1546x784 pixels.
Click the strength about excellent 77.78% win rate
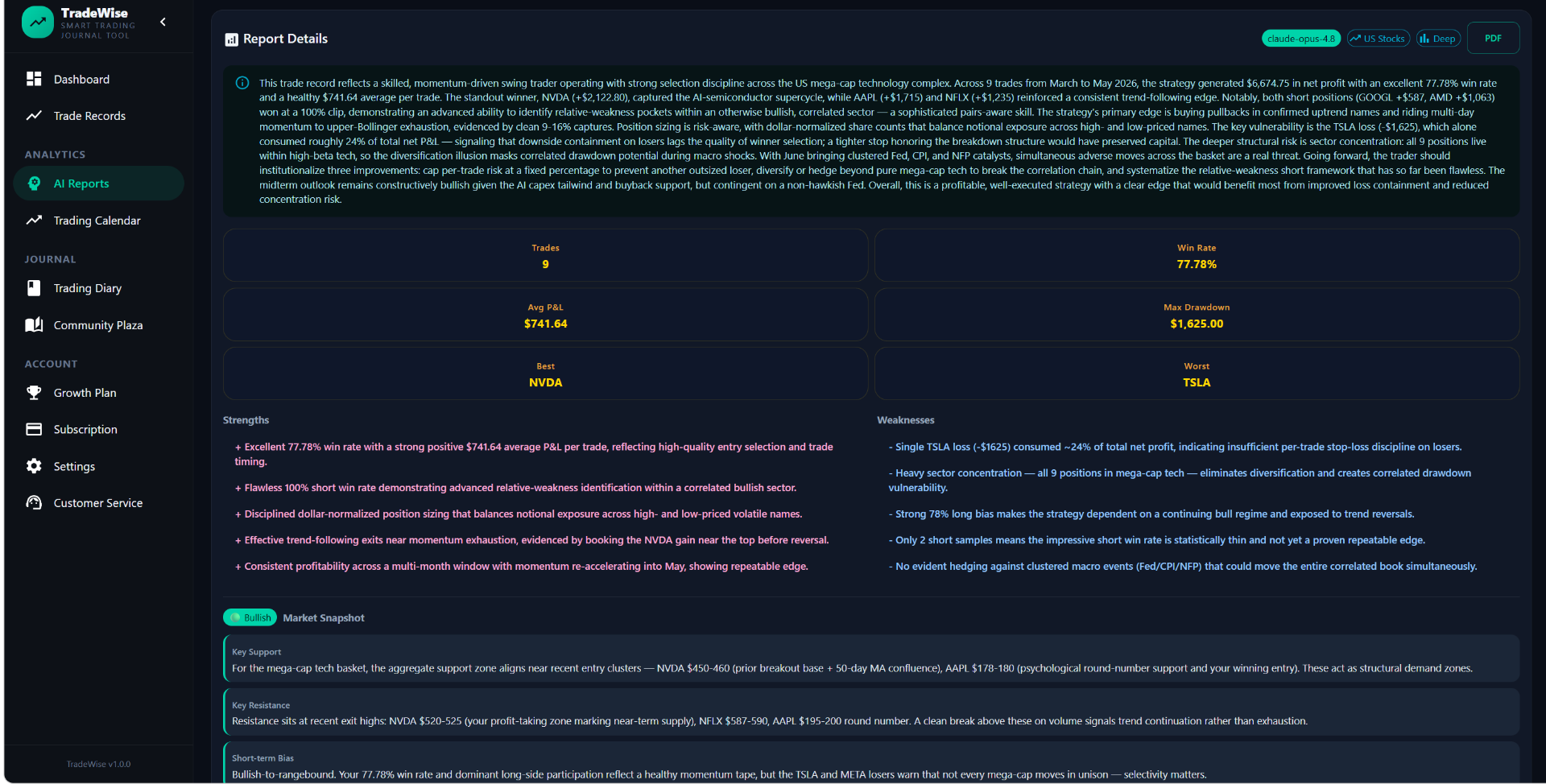pos(534,454)
